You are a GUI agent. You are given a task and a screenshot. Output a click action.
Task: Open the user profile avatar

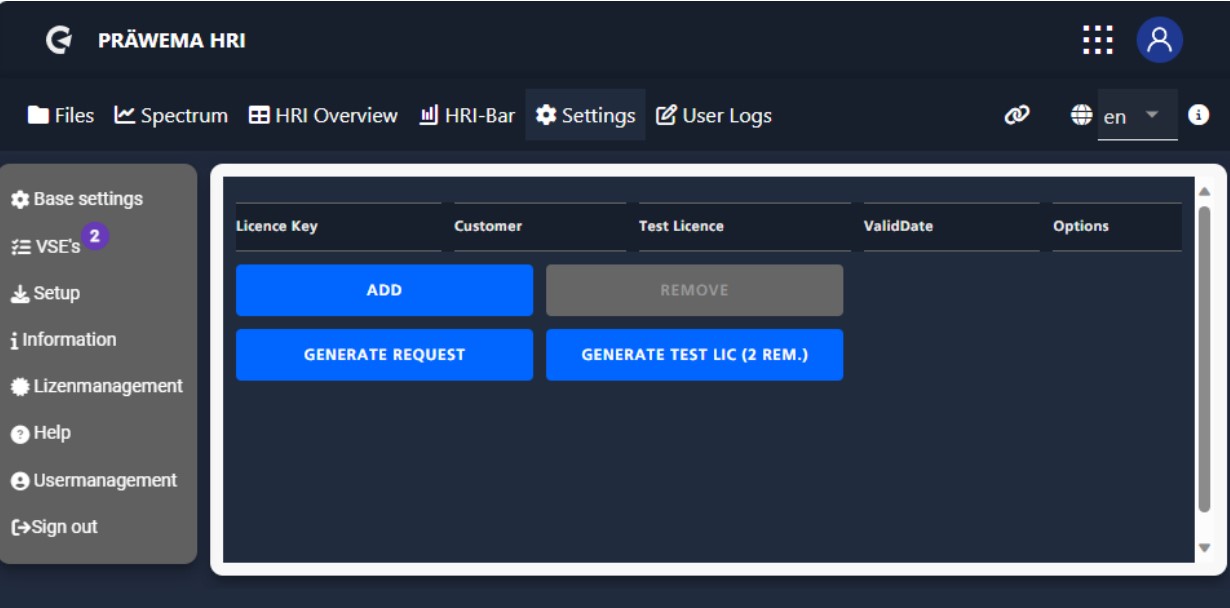point(1159,40)
